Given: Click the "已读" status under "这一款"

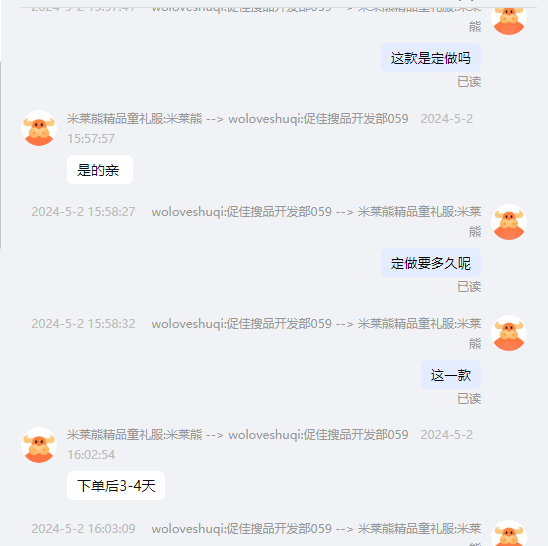Looking at the screenshot, I should point(469,398).
